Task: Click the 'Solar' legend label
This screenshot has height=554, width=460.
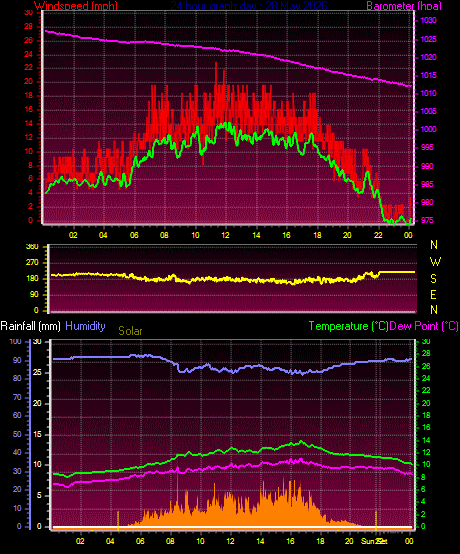Action: point(130,331)
